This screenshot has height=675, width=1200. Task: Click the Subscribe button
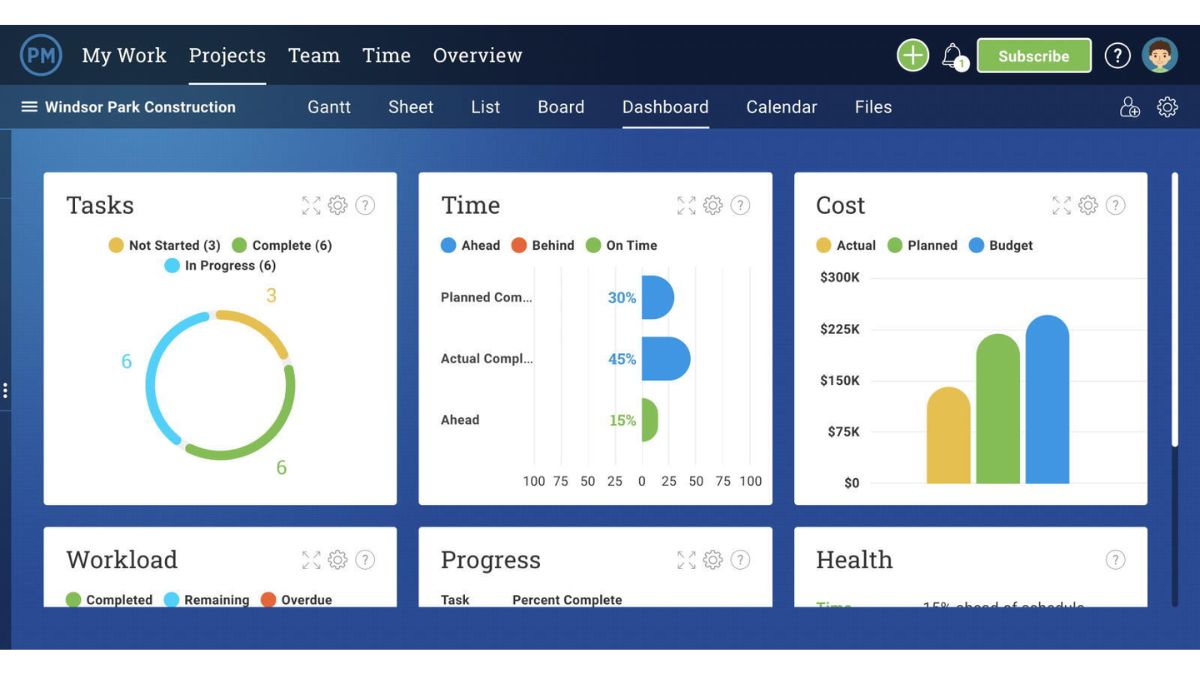coord(1033,56)
